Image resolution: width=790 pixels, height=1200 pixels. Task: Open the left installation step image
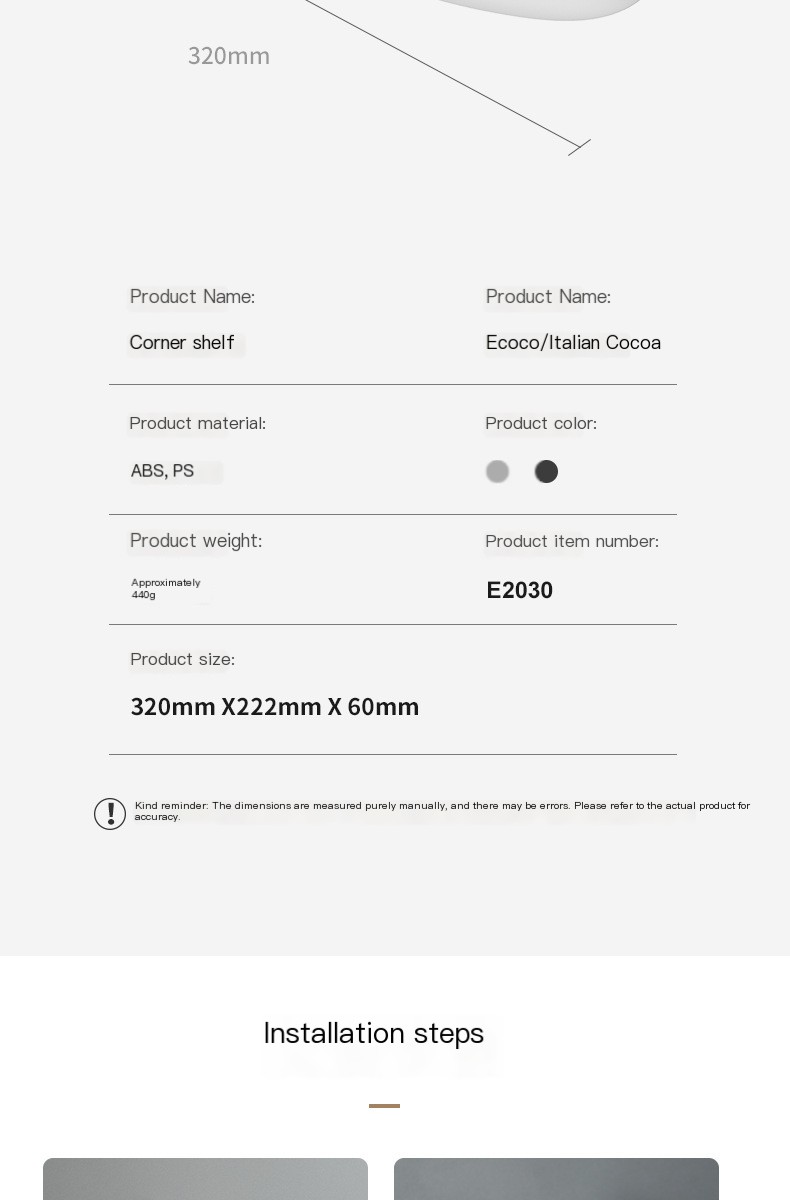(x=205, y=1179)
